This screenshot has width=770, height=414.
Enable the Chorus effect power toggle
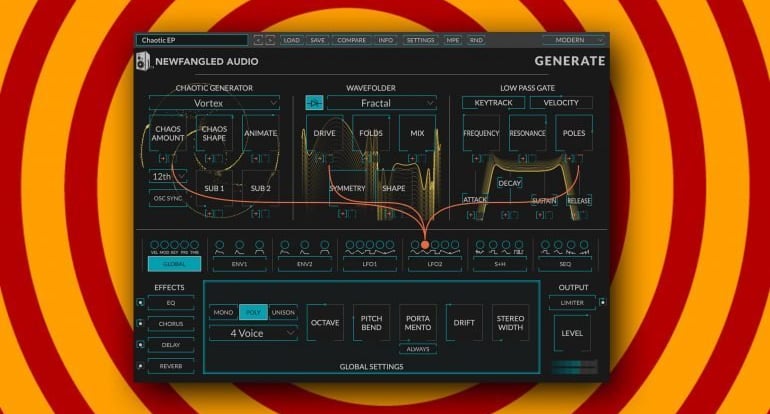tap(140, 324)
